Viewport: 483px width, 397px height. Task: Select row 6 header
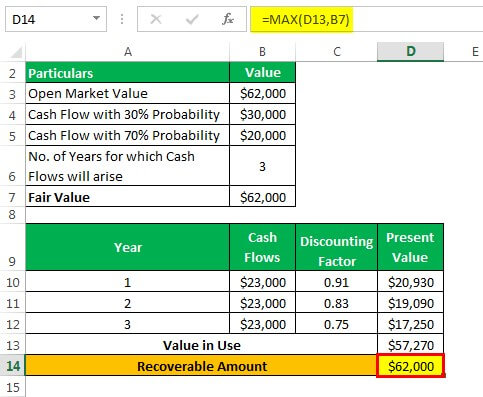click(12, 166)
